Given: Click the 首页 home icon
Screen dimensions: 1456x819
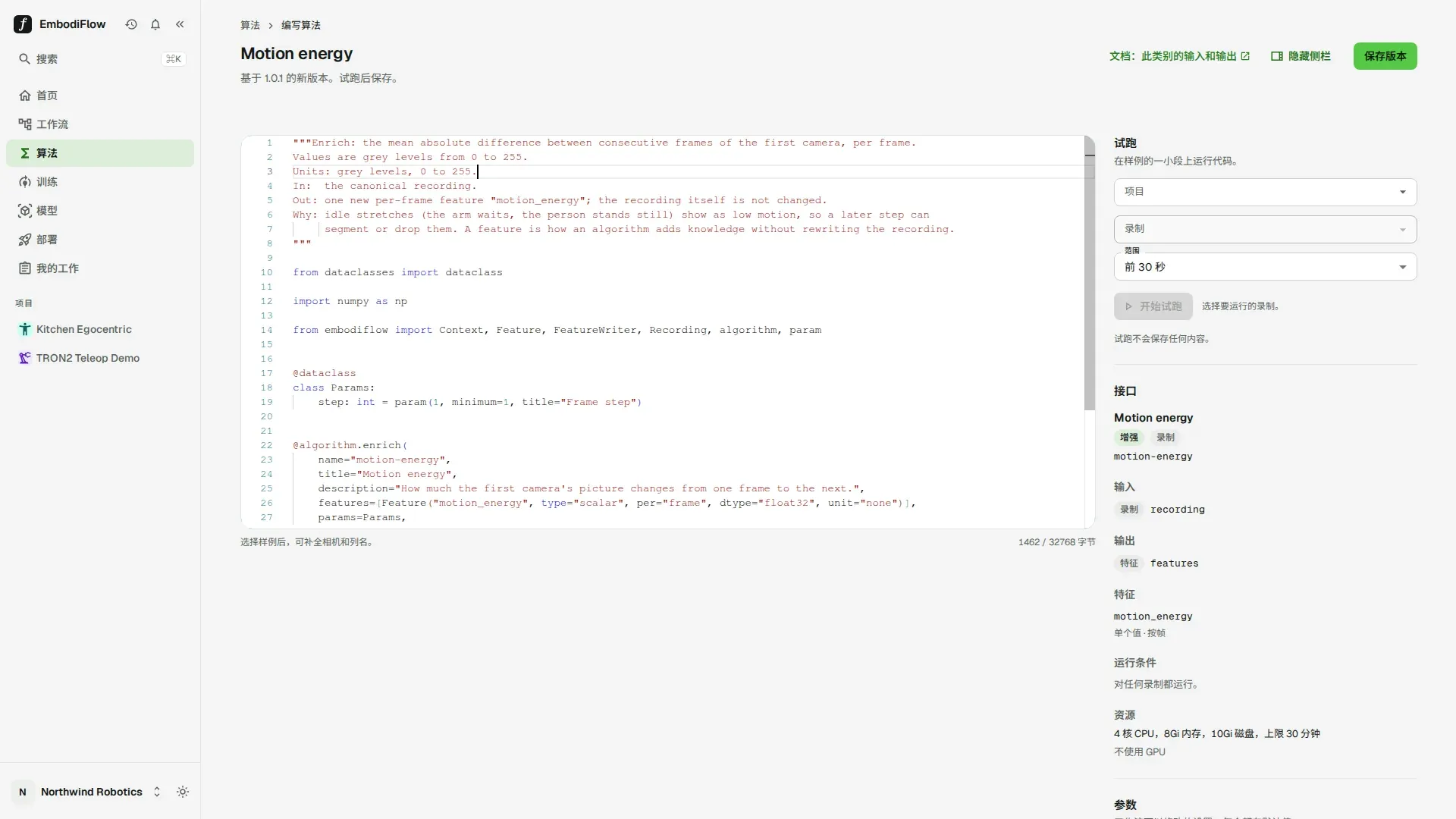Looking at the screenshot, I should click(x=25, y=96).
